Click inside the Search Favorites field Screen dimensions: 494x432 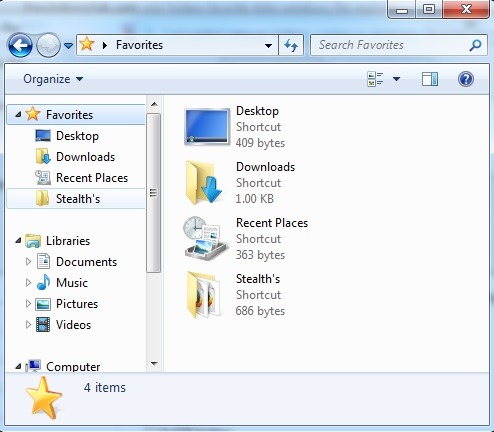coord(388,45)
